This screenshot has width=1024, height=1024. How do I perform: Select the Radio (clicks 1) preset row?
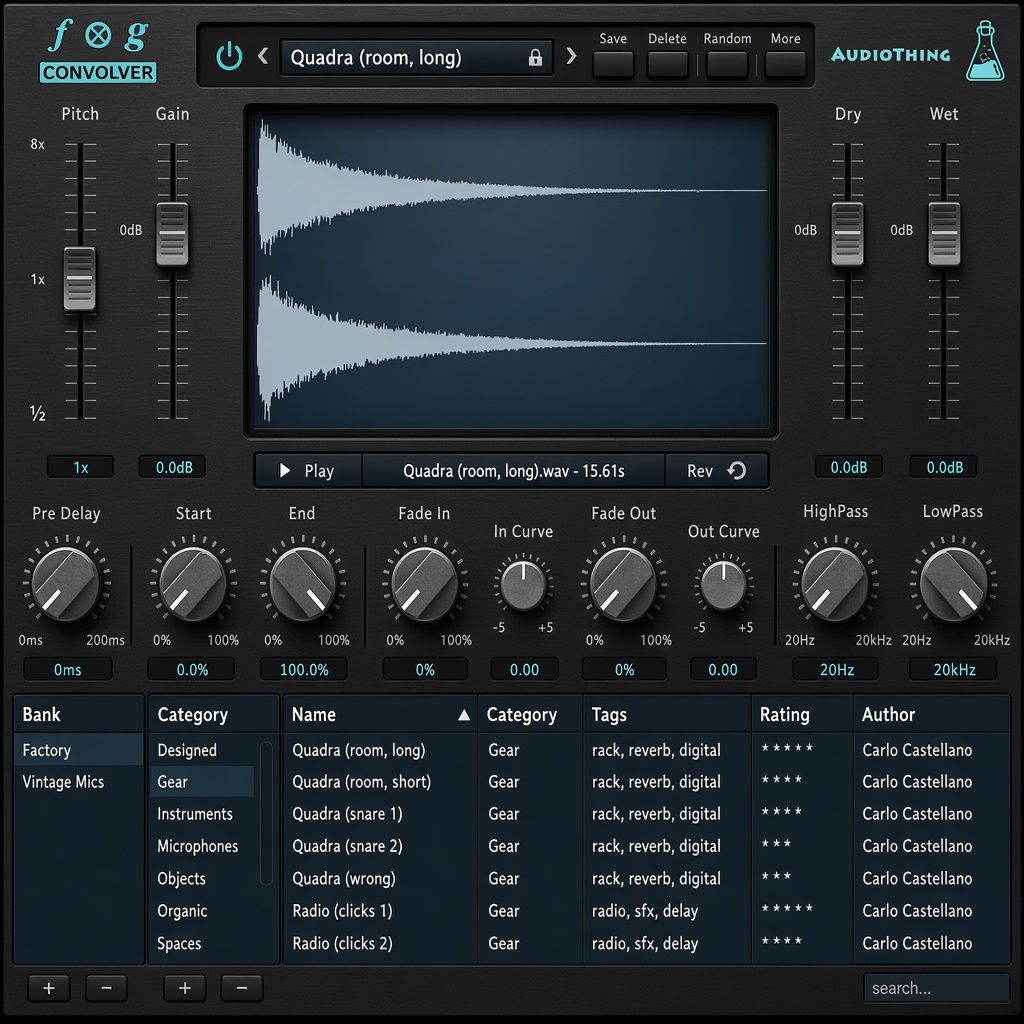point(647,910)
